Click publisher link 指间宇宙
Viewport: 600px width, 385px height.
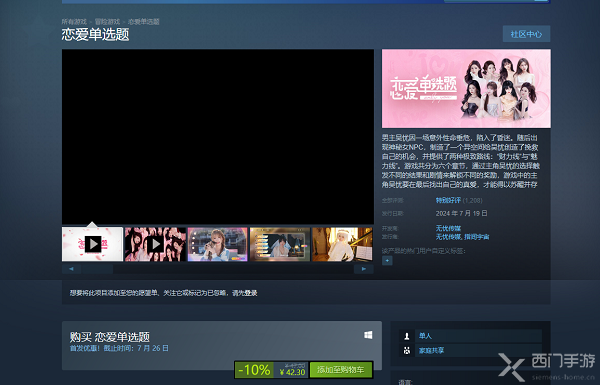click(476, 237)
